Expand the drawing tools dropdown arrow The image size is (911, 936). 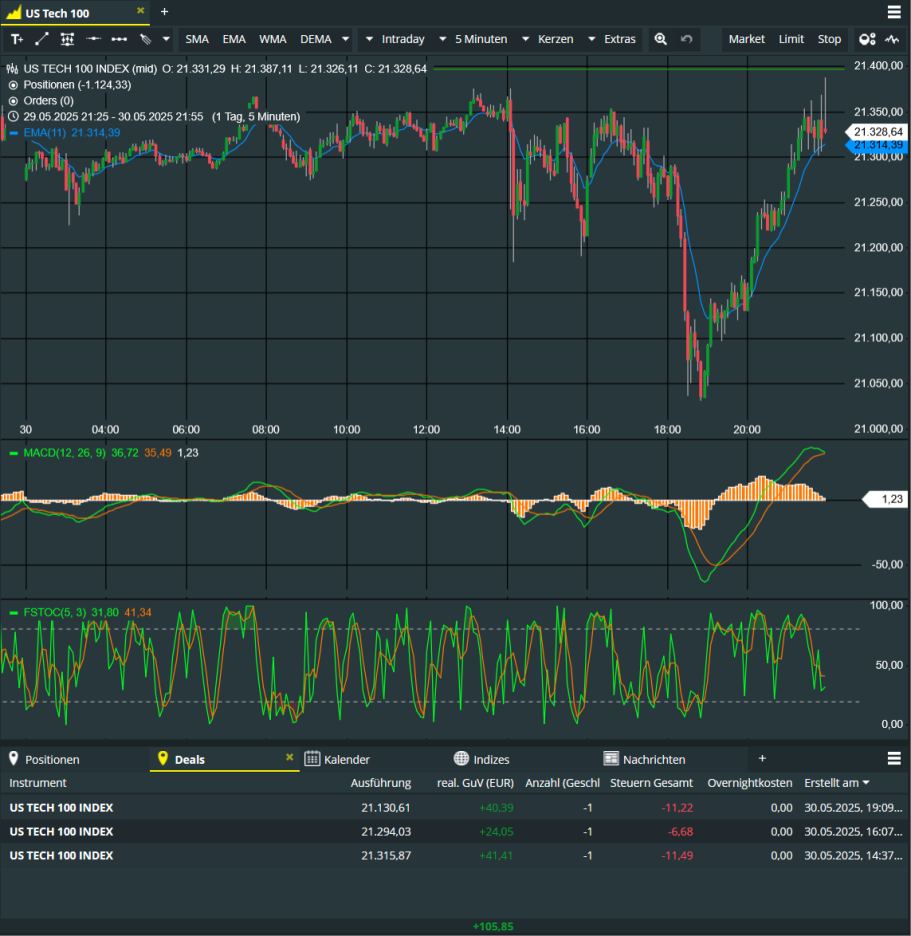[166, 39]
